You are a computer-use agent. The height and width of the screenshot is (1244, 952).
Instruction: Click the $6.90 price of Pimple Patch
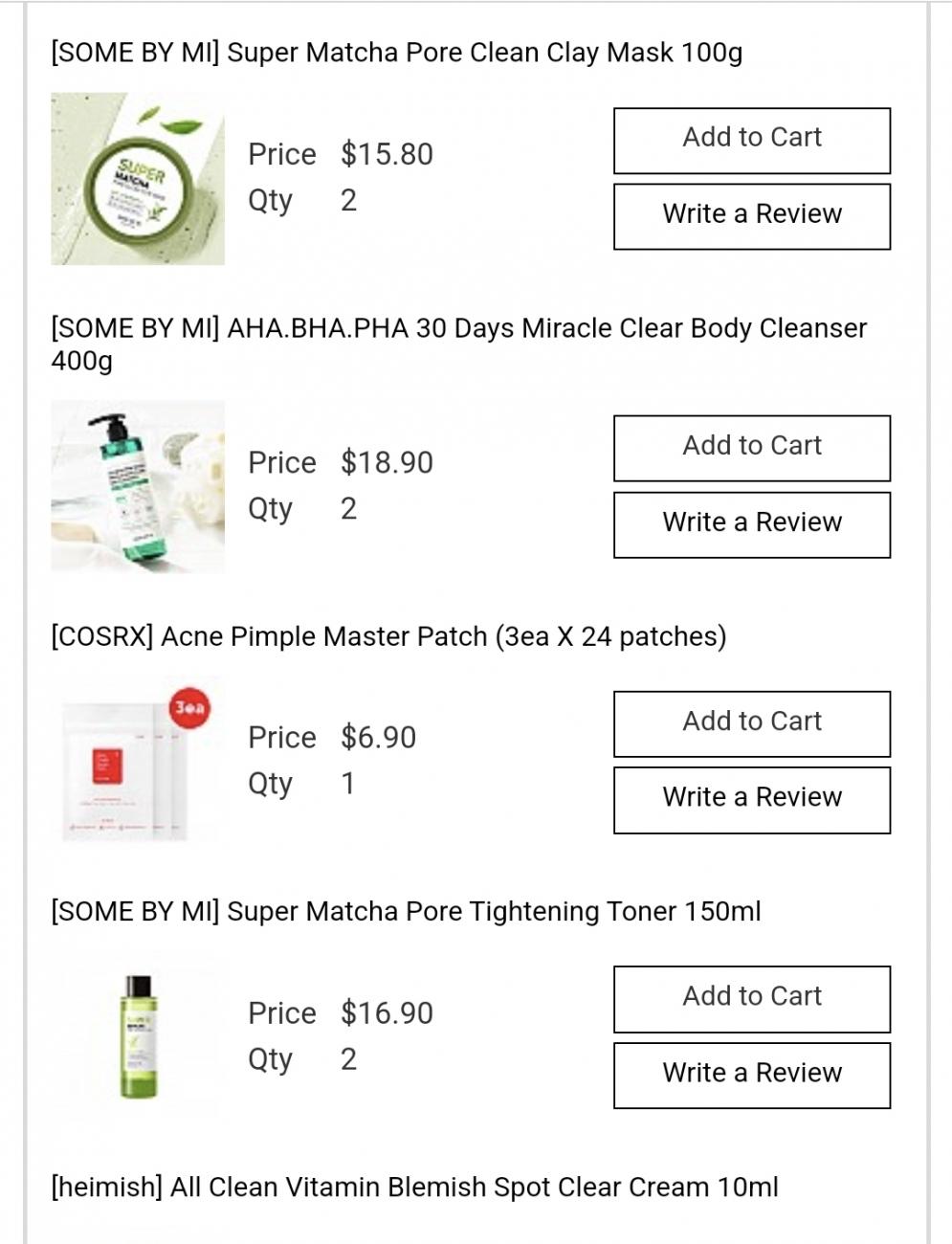click(x=378, y=738)
